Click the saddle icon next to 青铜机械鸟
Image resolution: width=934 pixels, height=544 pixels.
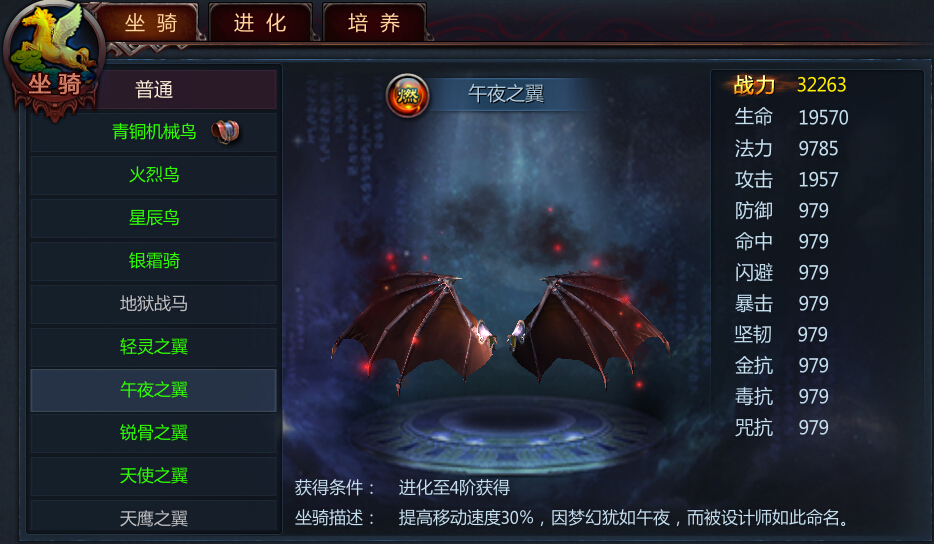(x=226, y=132)
